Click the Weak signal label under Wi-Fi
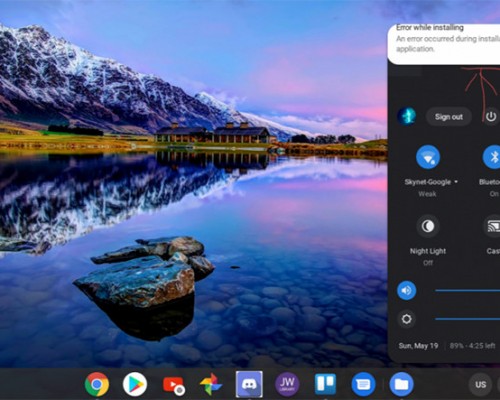The height and width of the screenshot is (400, 500). (x=427, y=194)
